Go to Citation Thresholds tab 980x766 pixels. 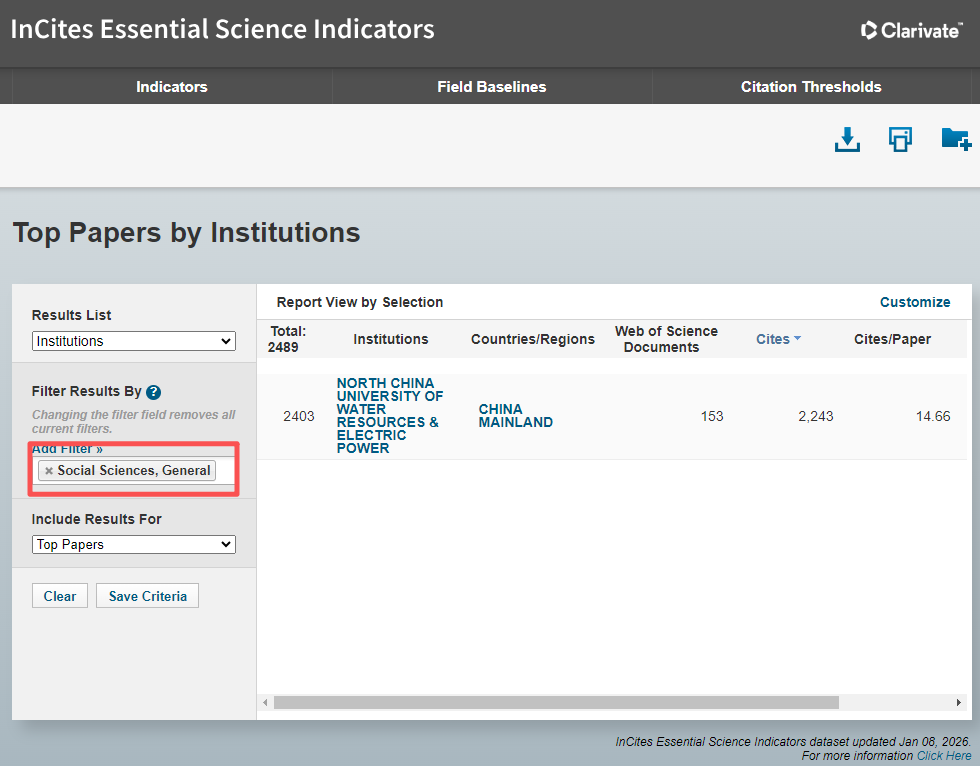coord(811,87)
